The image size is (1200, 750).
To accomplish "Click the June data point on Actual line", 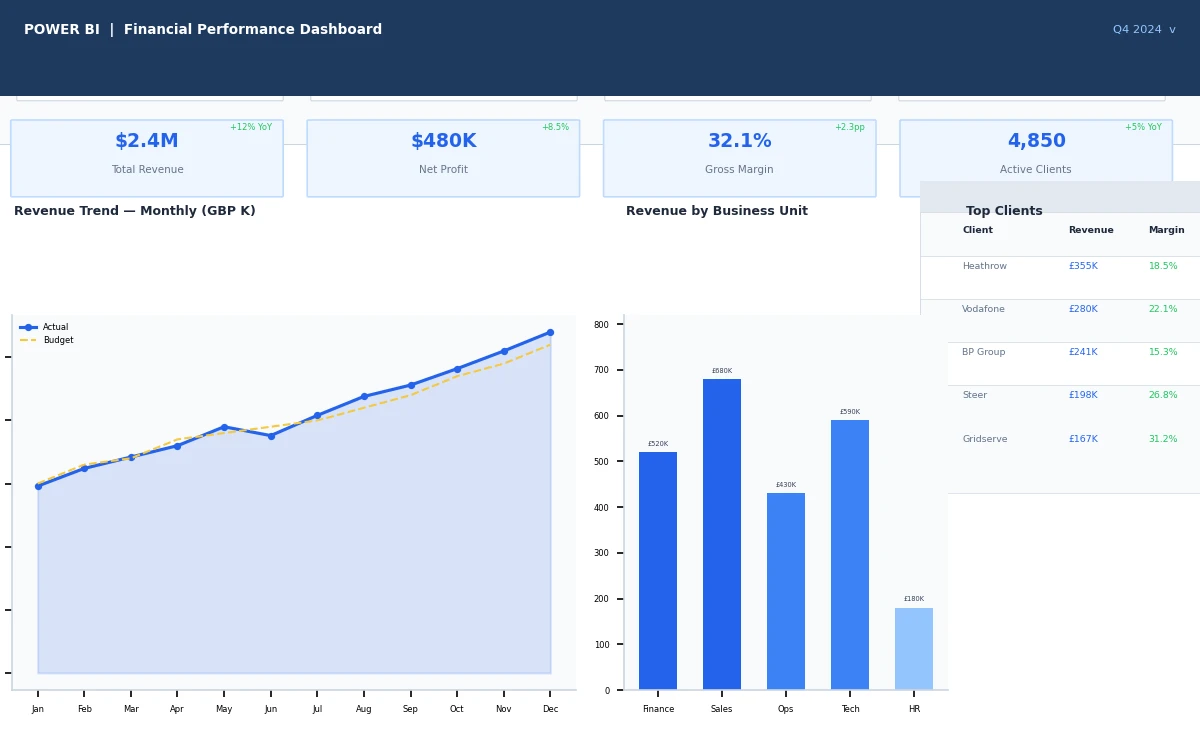I will 271,436.
